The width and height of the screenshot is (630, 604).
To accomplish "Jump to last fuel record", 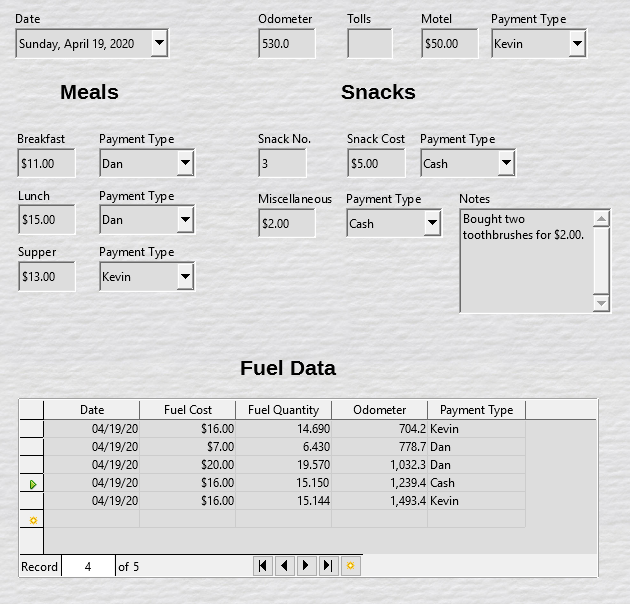I will coord(328,566).
